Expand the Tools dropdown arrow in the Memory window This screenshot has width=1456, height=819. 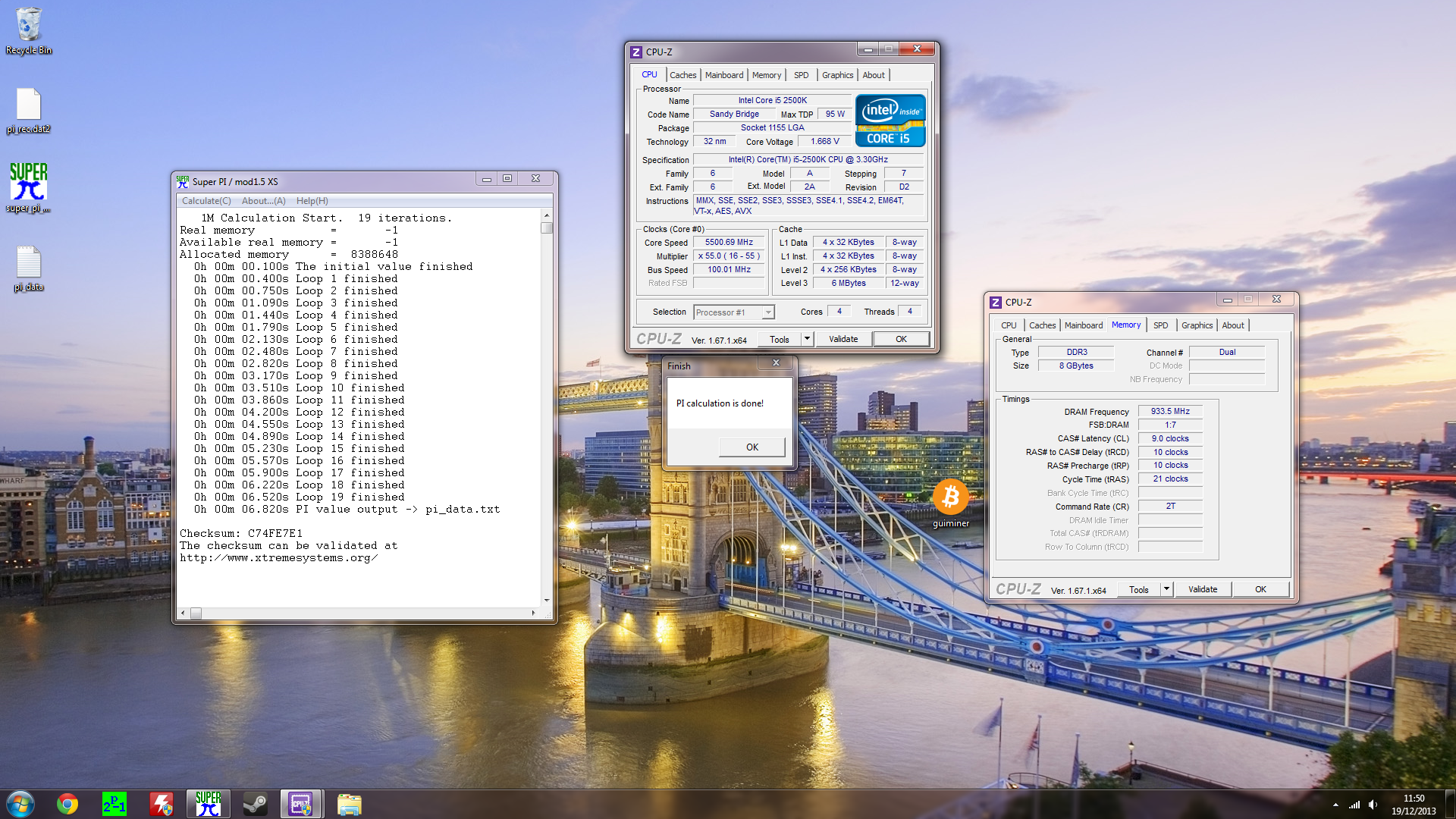[1166, 589]
